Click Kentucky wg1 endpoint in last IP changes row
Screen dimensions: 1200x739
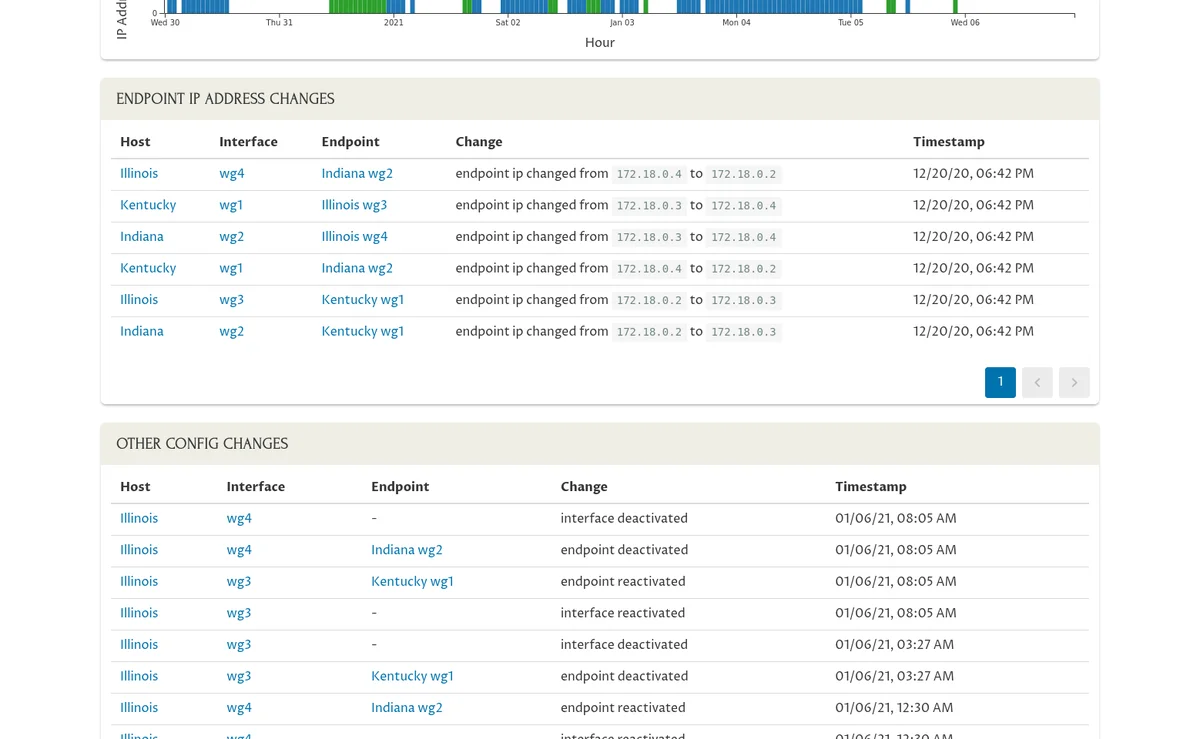[x=362, y=332]
